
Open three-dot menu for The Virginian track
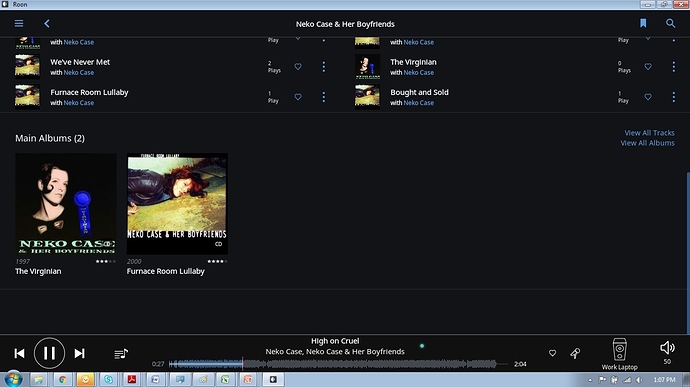coord(673,66)
